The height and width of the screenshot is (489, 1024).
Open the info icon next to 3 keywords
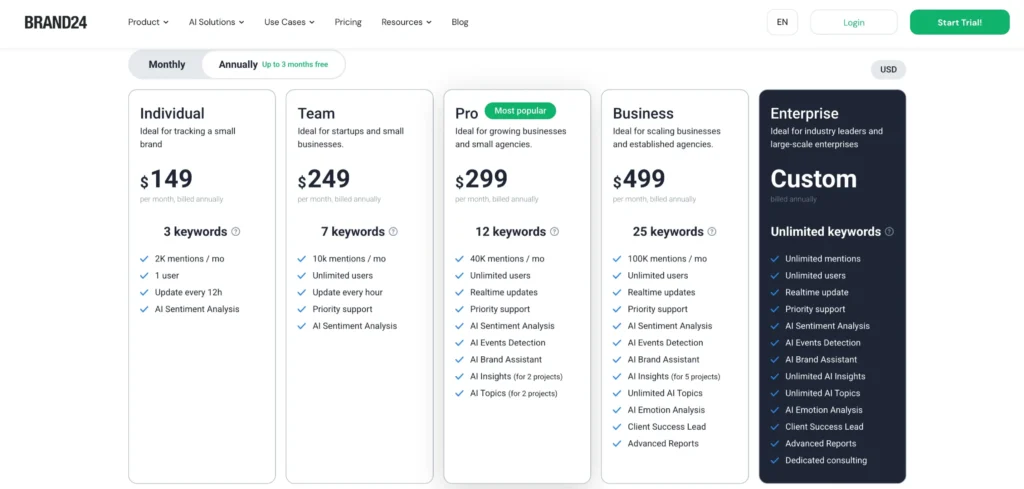[x=236, y=232]
